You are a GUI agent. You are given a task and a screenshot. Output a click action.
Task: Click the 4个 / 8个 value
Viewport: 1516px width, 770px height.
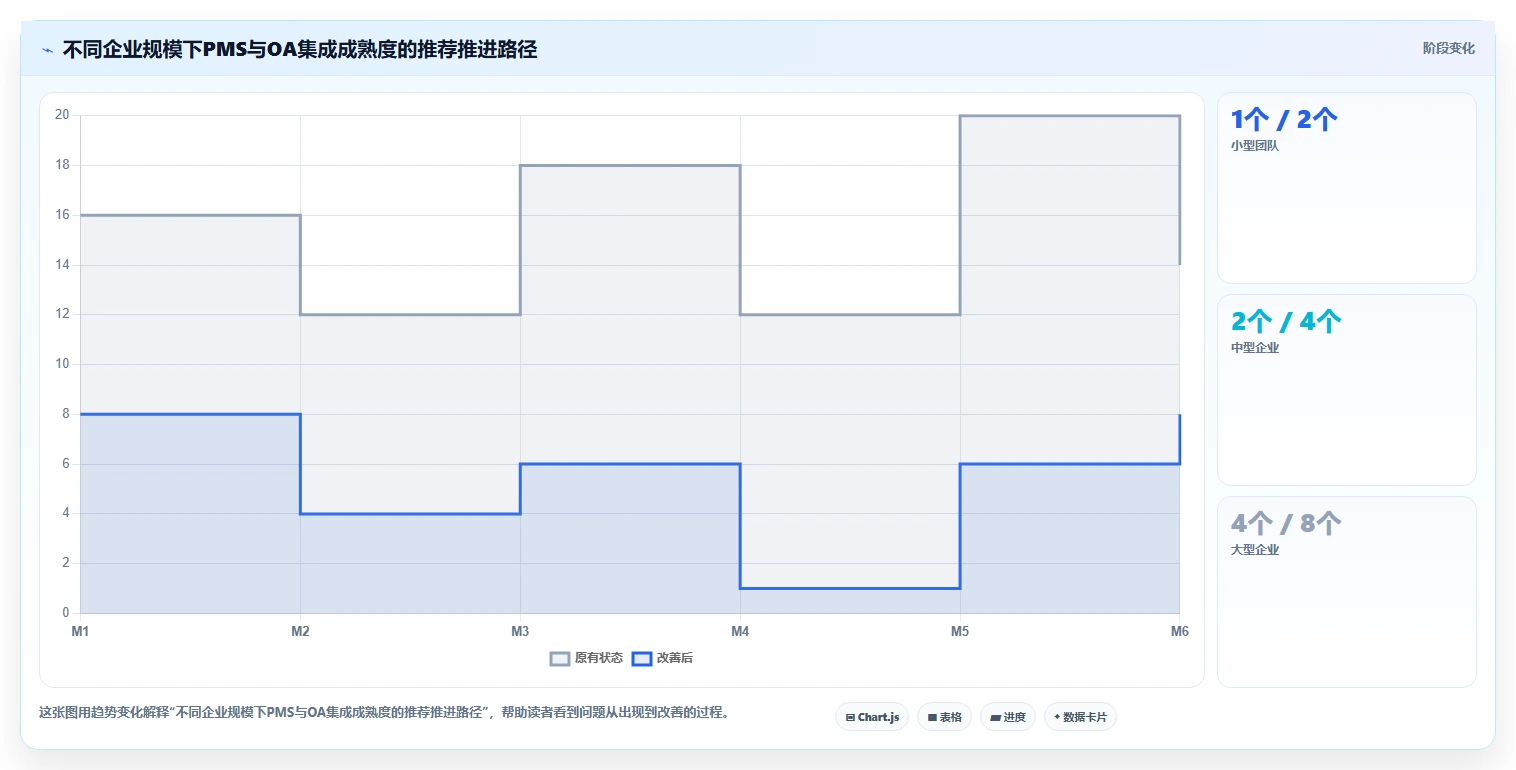click(1286, 524)
